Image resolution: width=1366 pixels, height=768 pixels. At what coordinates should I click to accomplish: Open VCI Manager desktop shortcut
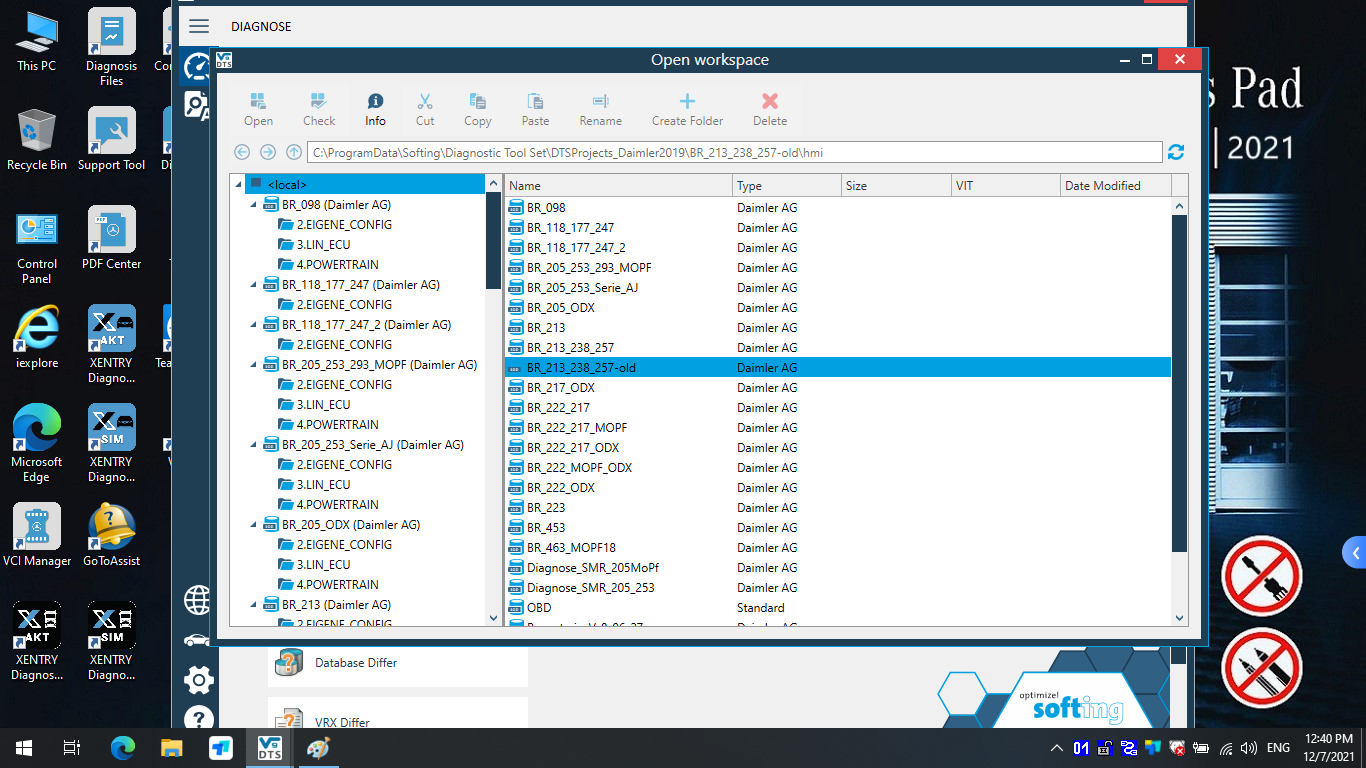click(x=37, y=535)
